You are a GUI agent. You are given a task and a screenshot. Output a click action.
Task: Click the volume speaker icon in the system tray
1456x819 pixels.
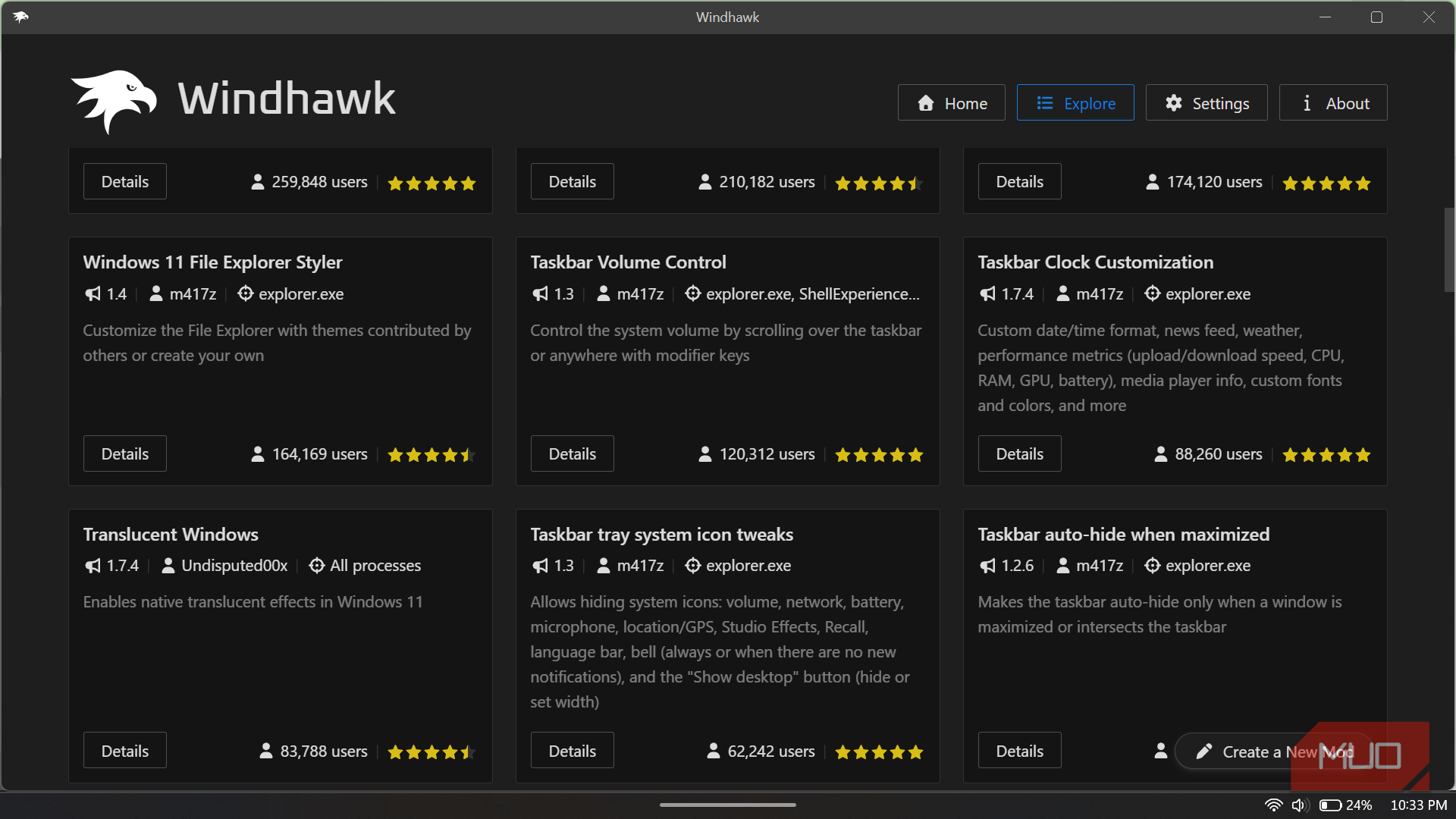point(1300,805)
